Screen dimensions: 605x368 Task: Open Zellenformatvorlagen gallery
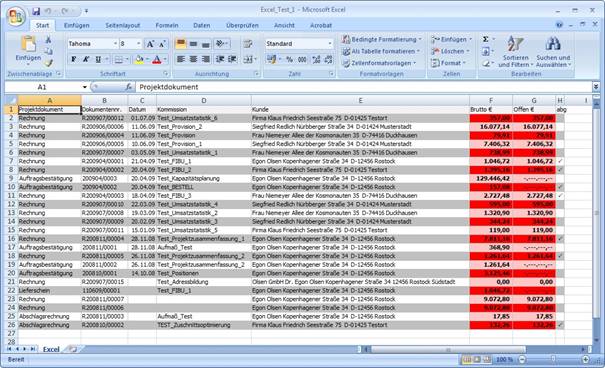tap(379, 63)
